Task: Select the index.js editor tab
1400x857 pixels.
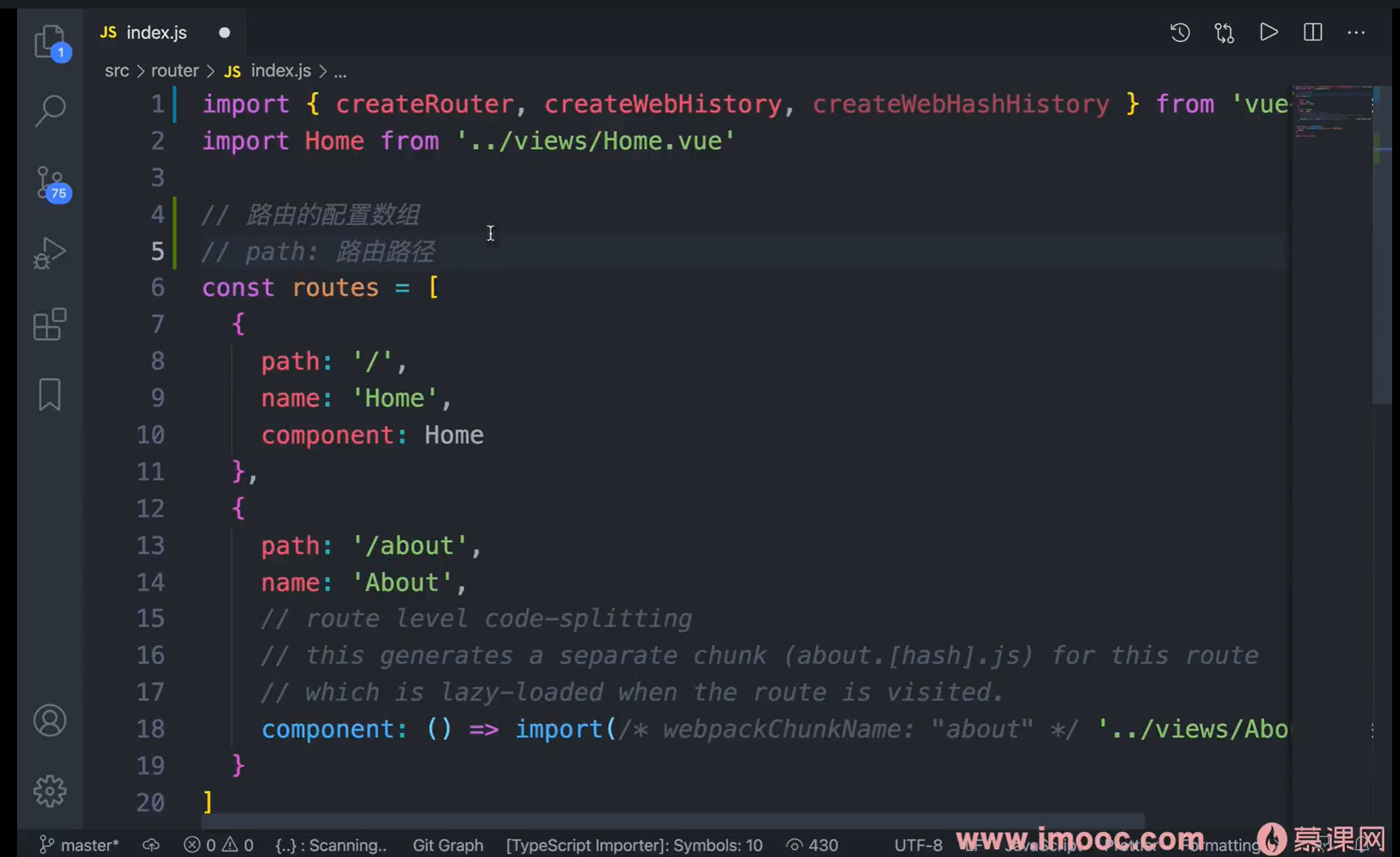Action: (x=156, y=32)
